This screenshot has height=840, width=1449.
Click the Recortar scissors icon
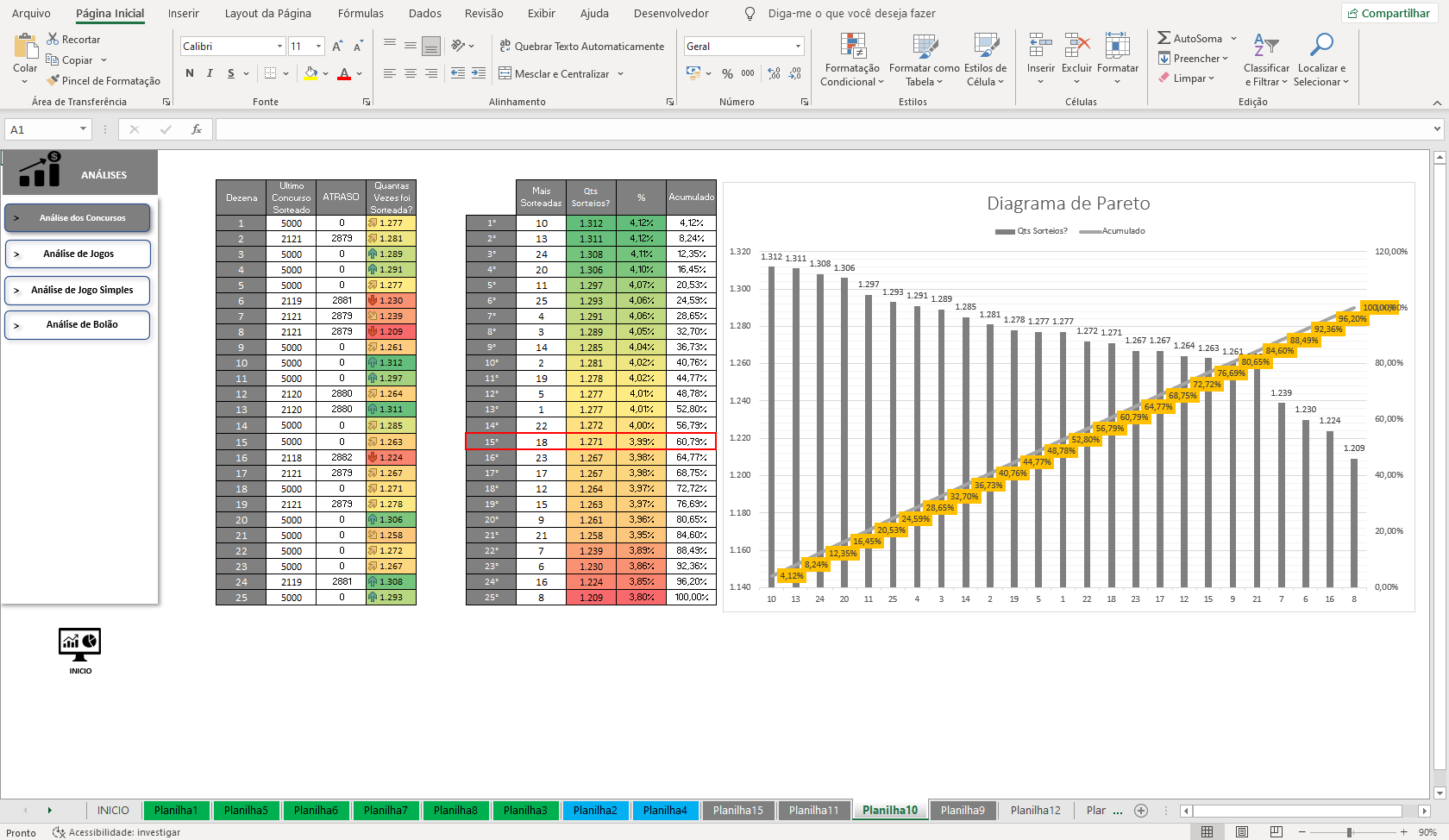[53, 39]
